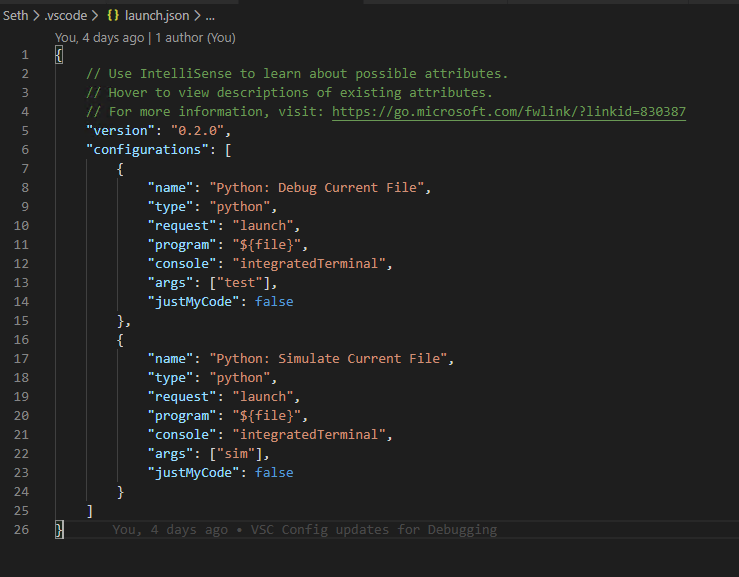
Task: Expand the breadcrumb ellipsis symbol list
Action: click(210, 16)
